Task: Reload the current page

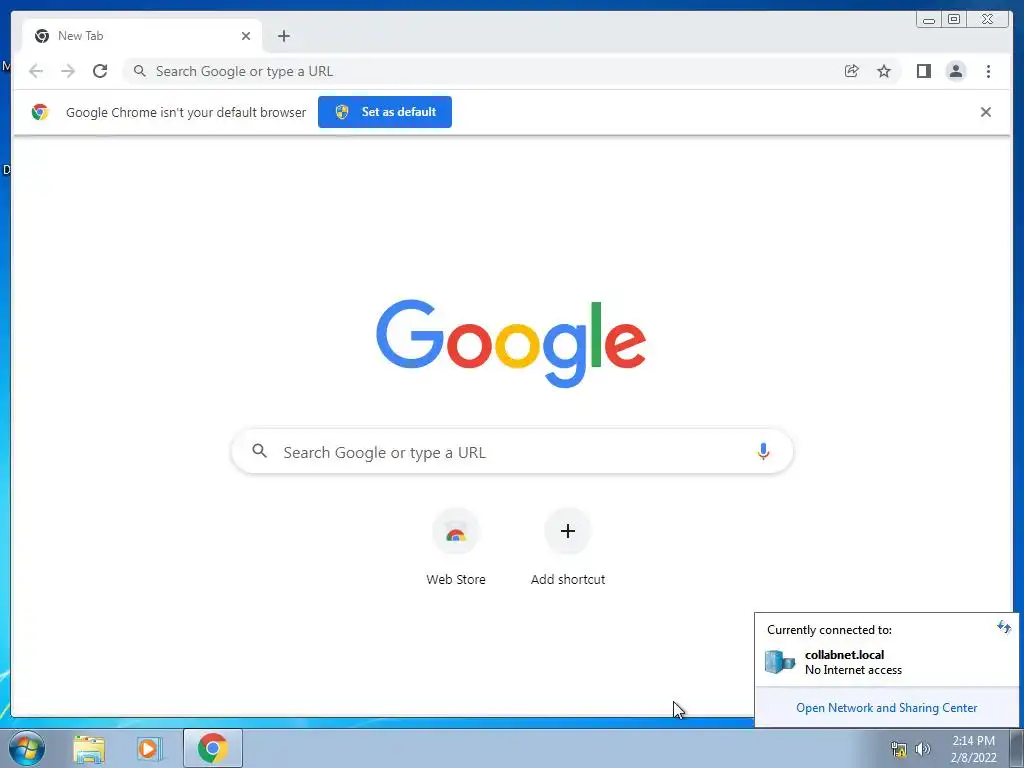Action: tap(100, 71)
